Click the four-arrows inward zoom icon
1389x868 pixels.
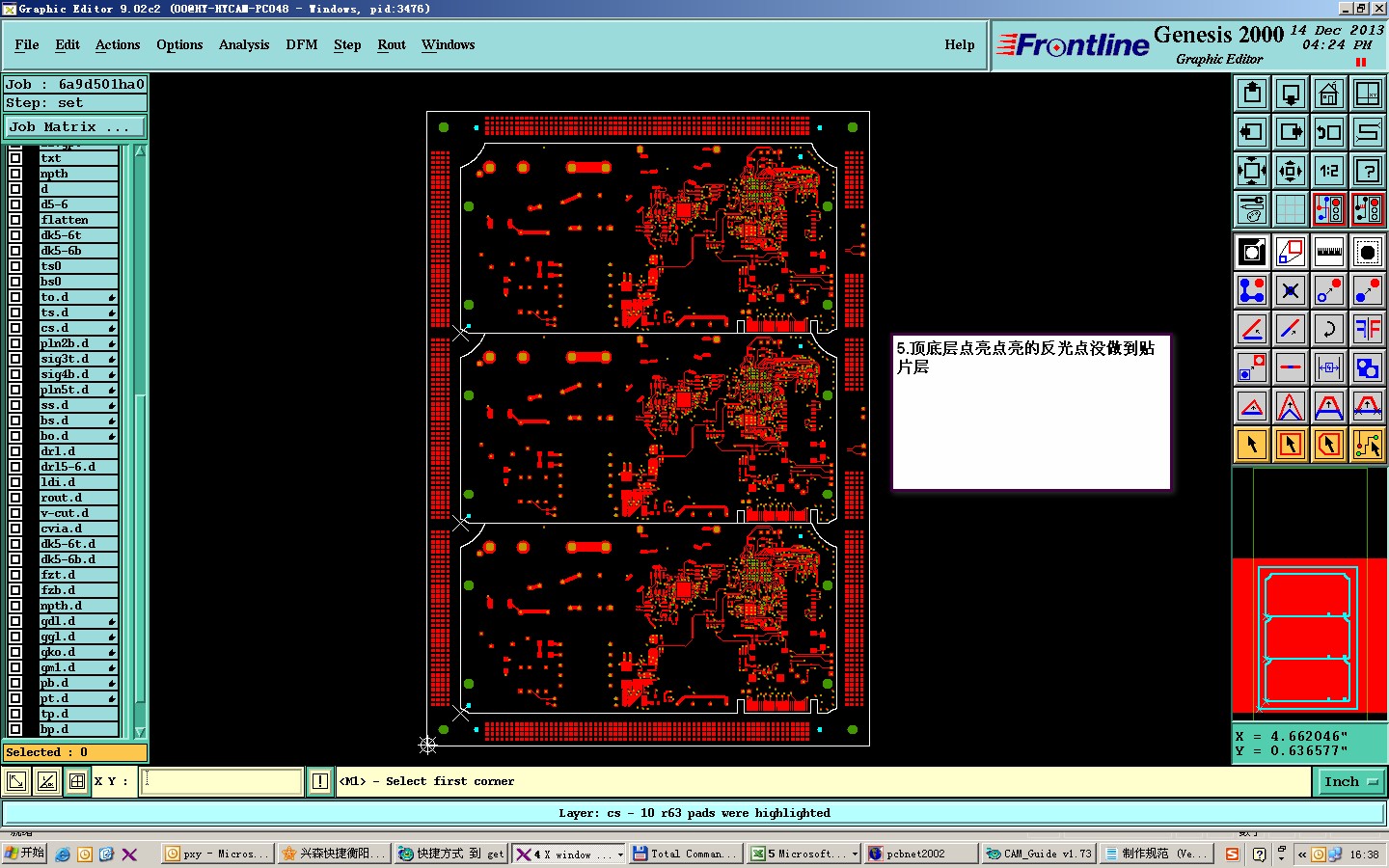1291,171
